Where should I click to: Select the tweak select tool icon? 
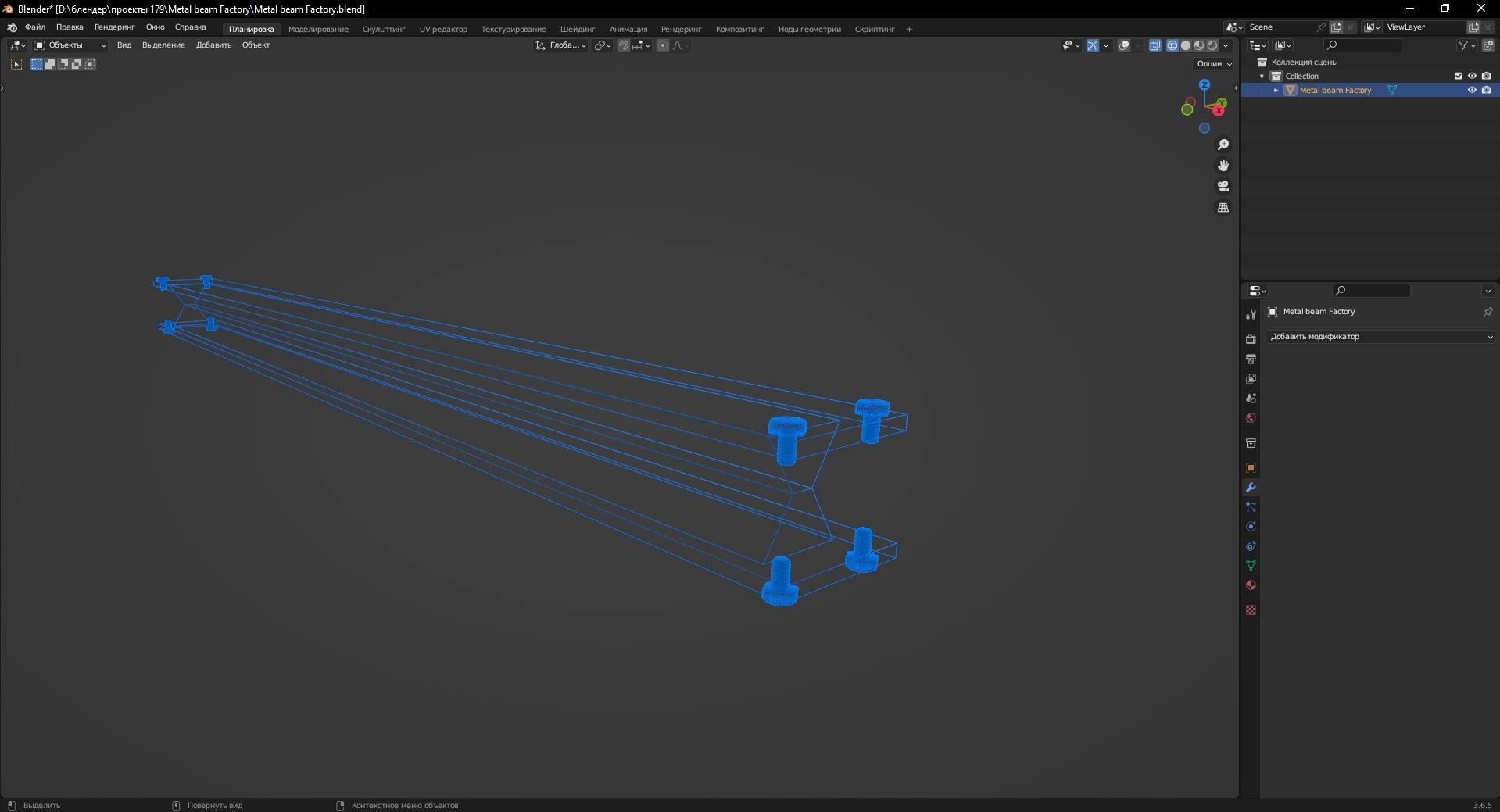click(x=16, y=64)
